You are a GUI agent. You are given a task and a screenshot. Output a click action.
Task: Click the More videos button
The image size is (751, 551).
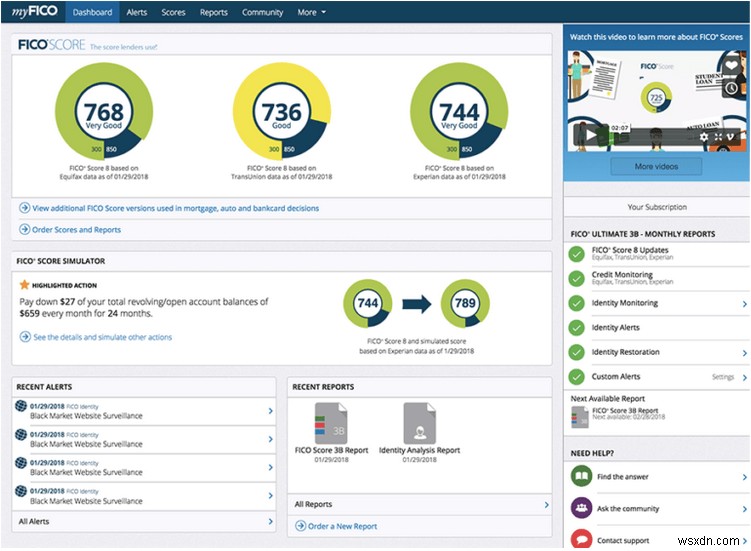[x=656, y=167]
